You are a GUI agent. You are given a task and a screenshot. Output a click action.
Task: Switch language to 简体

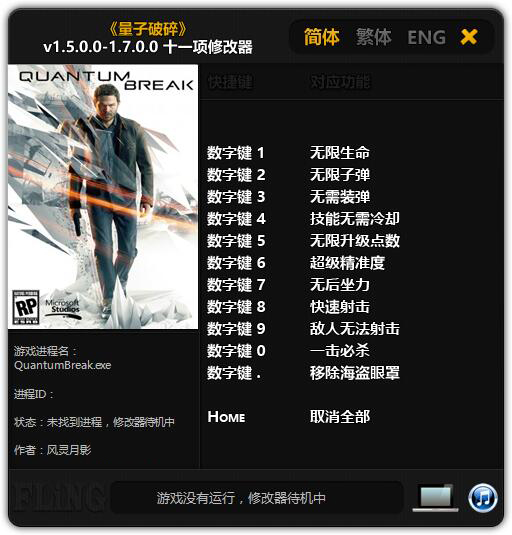pyautogui.click(x=322, y=37)
